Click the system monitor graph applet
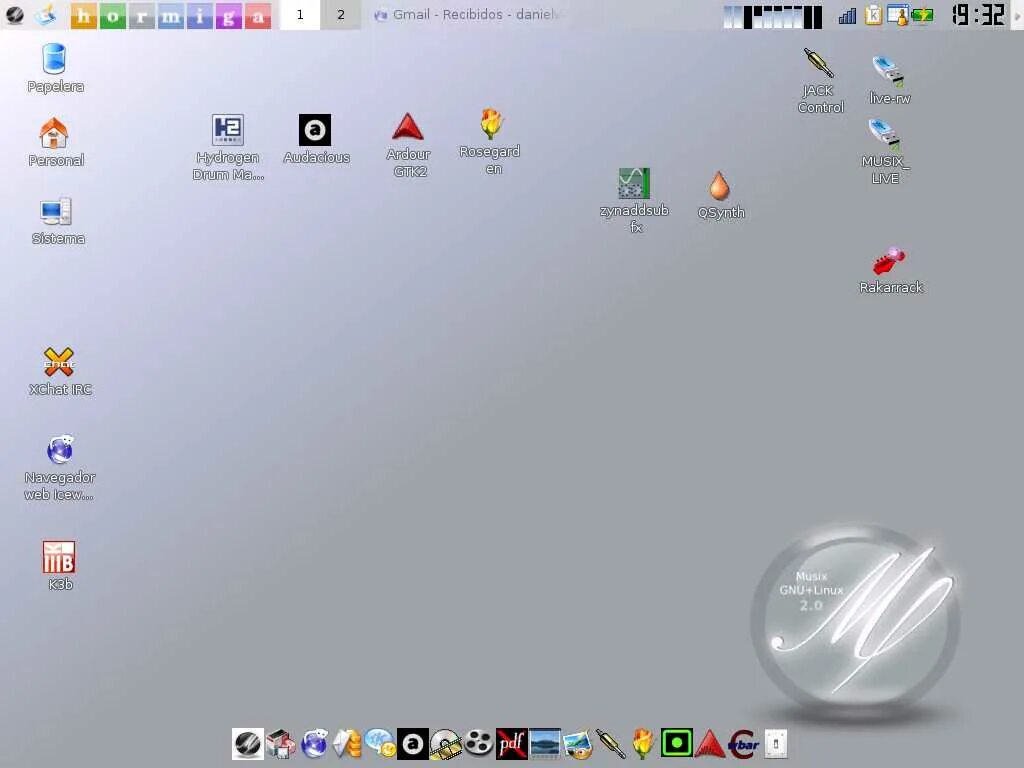 tap(773, 16)
